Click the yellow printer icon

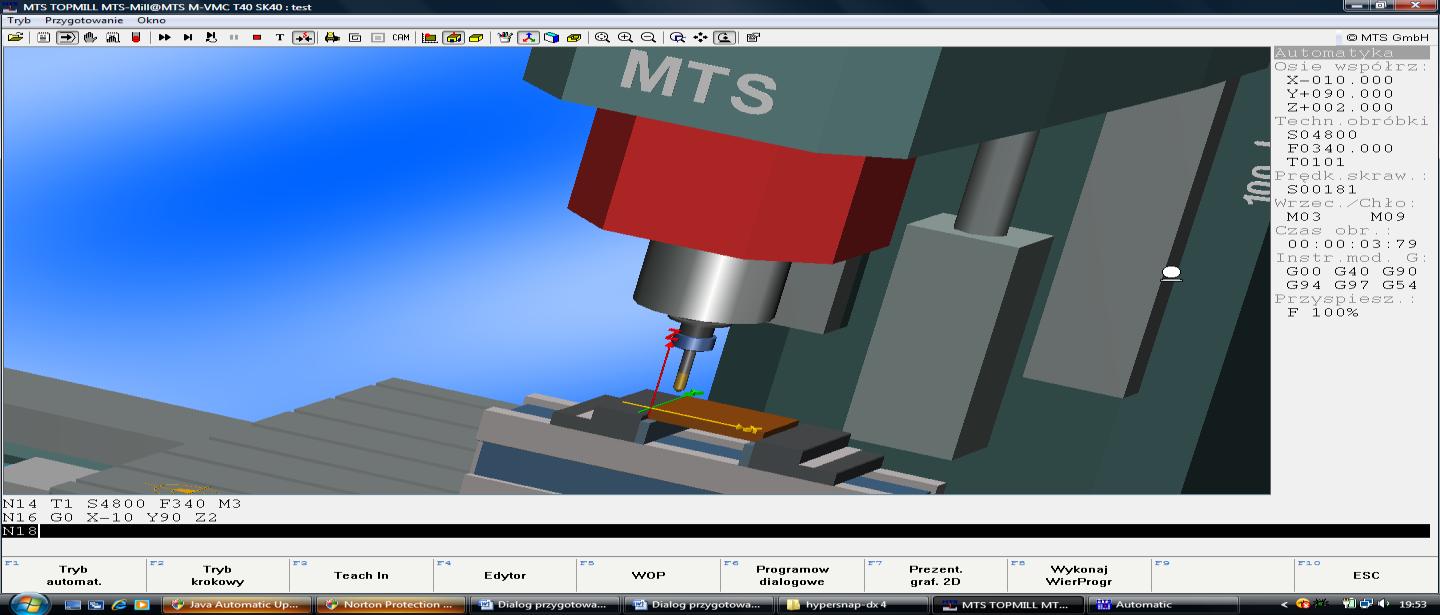332,37
